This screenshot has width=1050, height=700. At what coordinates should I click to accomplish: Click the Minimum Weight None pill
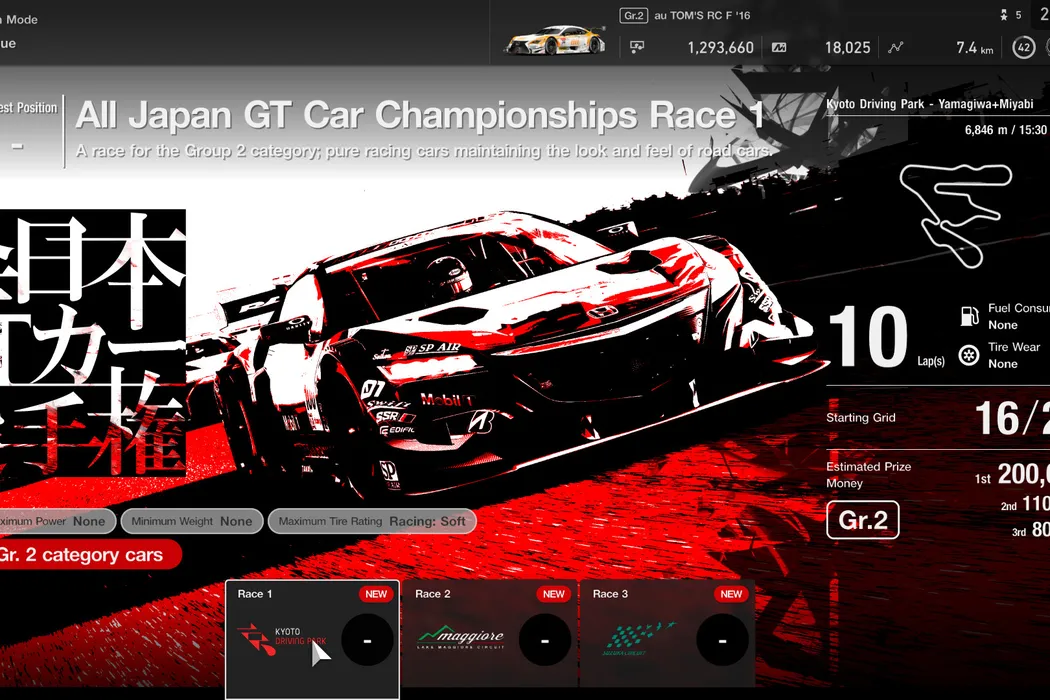pos(192,521)
